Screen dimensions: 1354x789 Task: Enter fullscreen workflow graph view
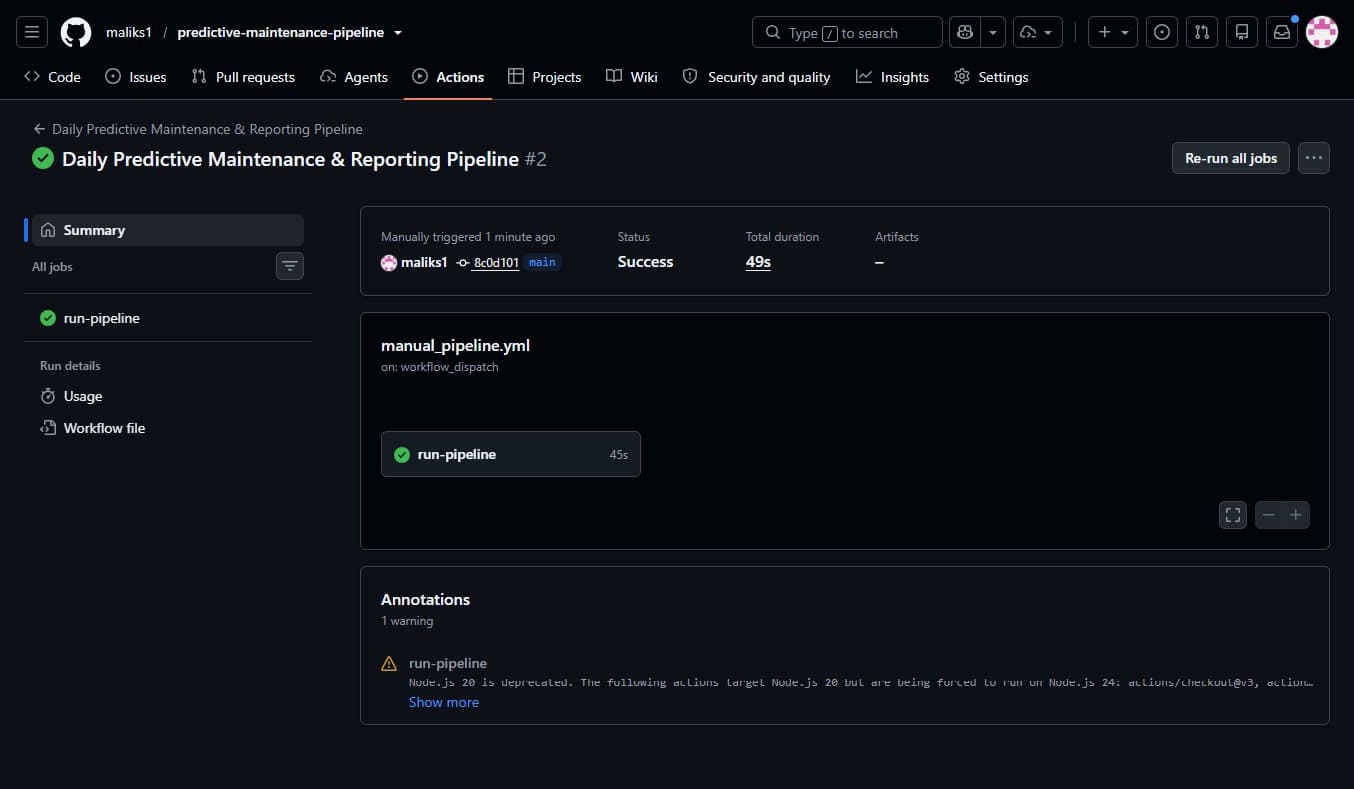point(1233,515)
